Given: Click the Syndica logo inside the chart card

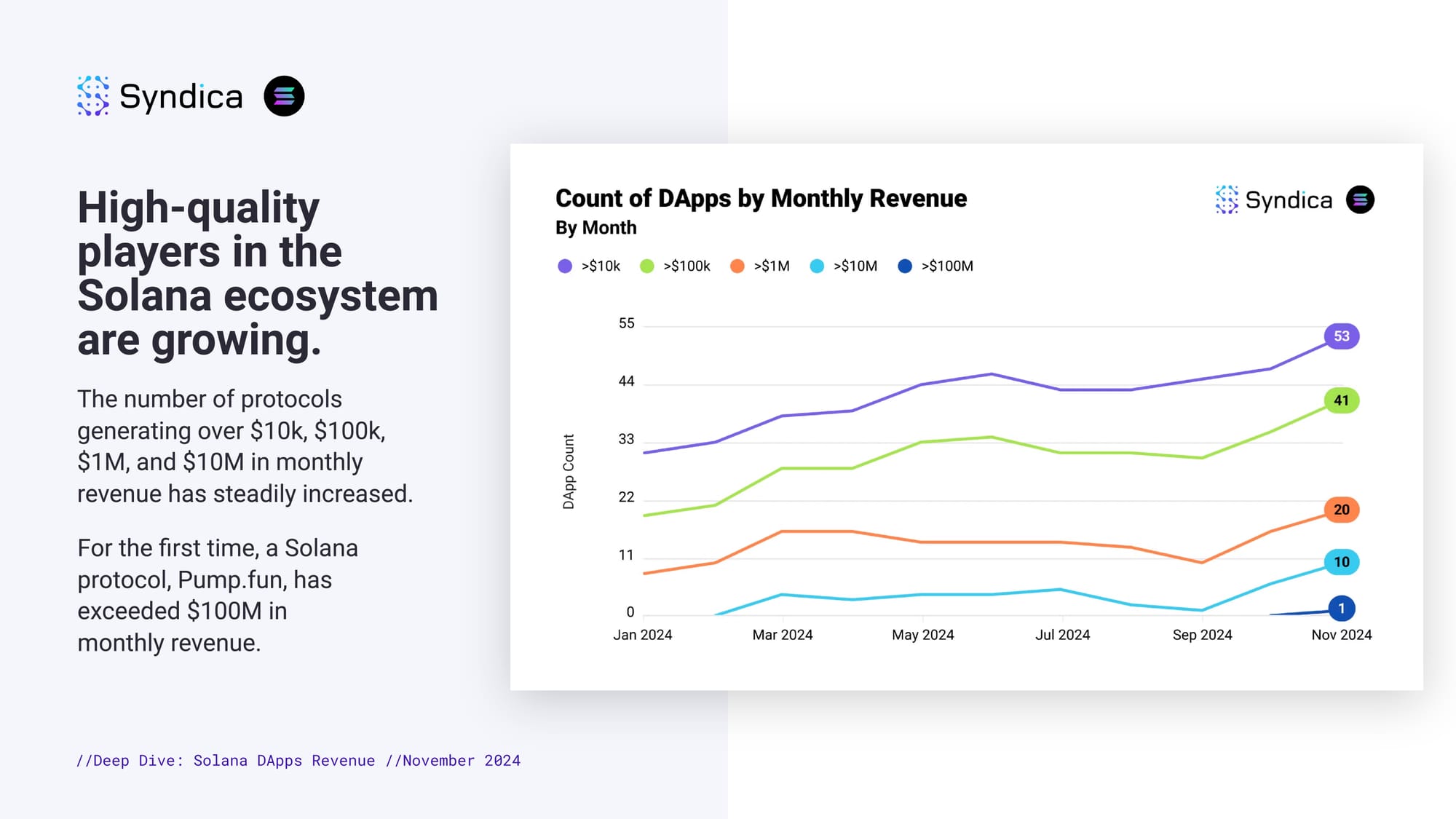Looking at the screenshot, I should click(x=1273, y=199).
